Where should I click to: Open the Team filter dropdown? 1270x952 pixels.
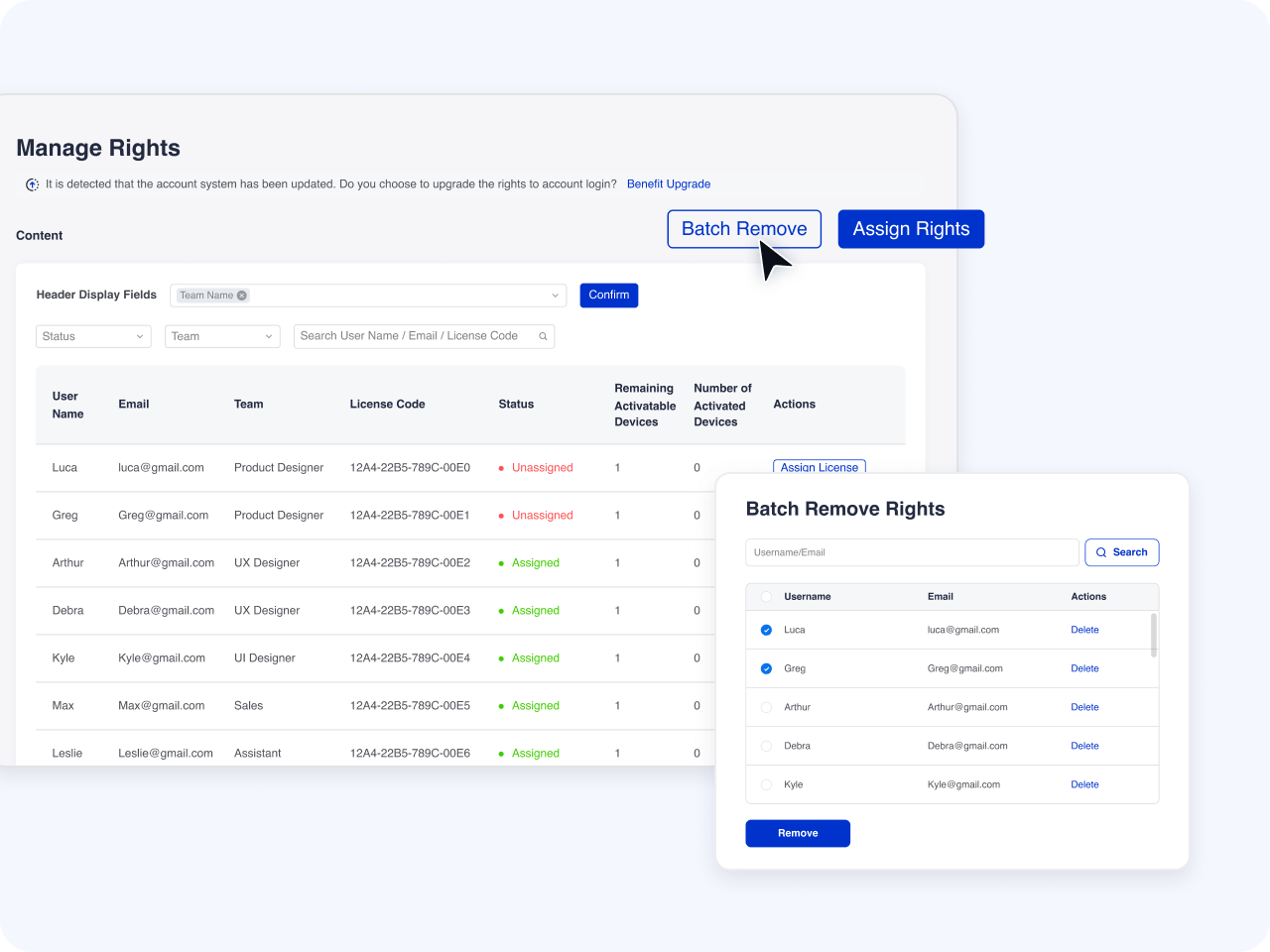[x=222, y=336]
